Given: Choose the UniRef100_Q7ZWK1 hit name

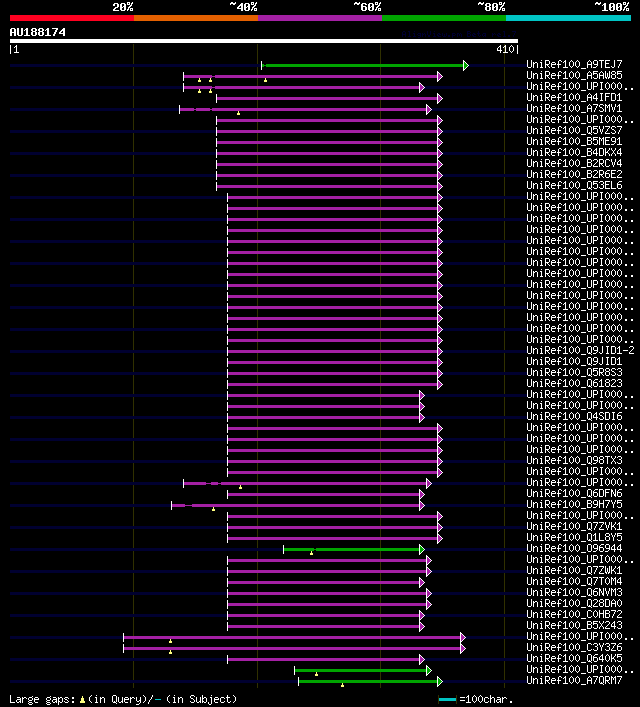Looking at the screenshot, I should [574, 570].
